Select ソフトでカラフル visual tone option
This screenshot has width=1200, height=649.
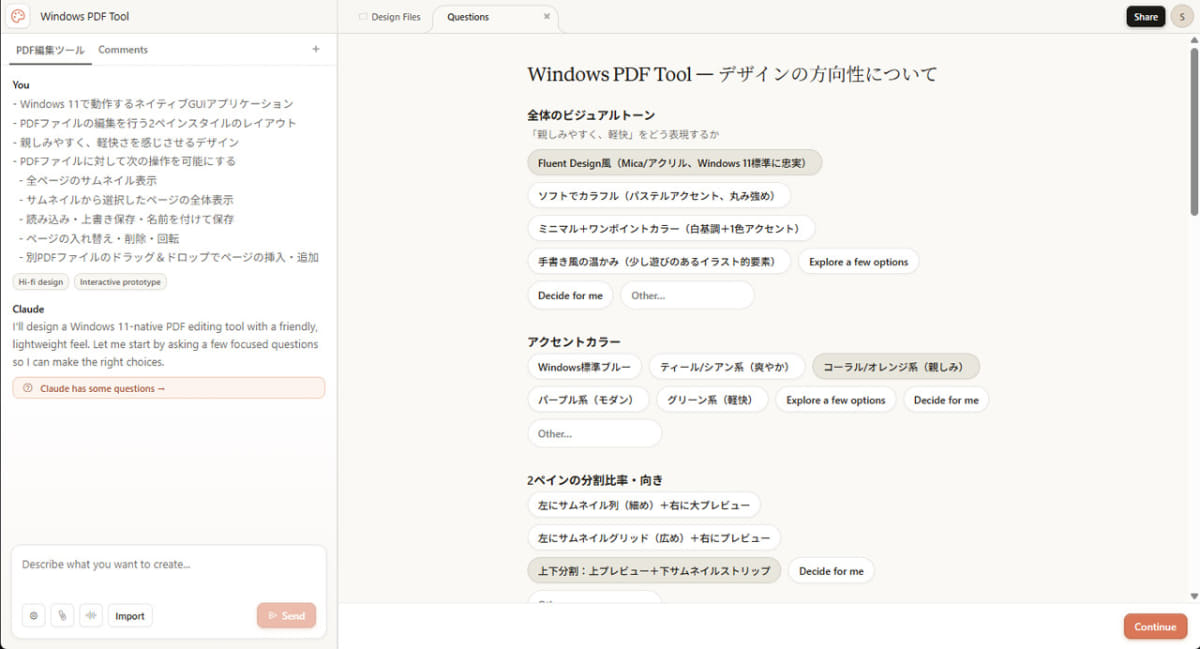(658, 195)
